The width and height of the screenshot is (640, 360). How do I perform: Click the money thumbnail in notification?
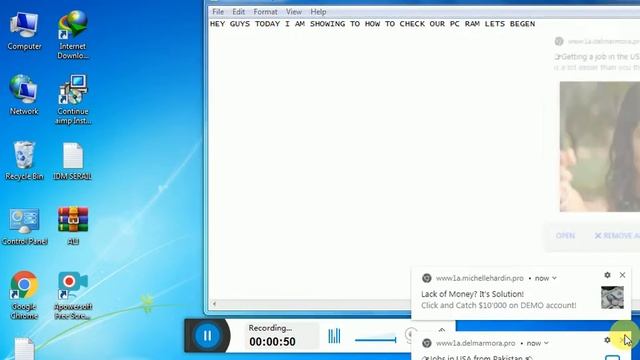click(x=612, y=297)
